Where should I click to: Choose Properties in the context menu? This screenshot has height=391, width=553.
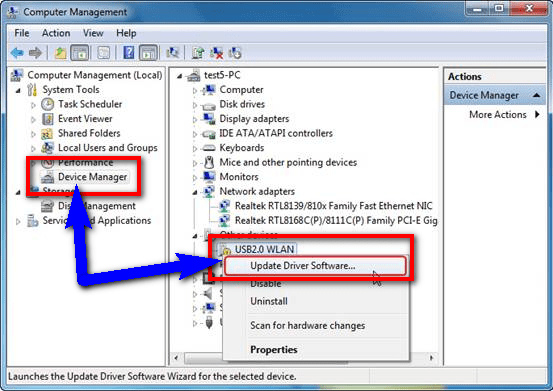pyautogui.click(x=274, y=350)
